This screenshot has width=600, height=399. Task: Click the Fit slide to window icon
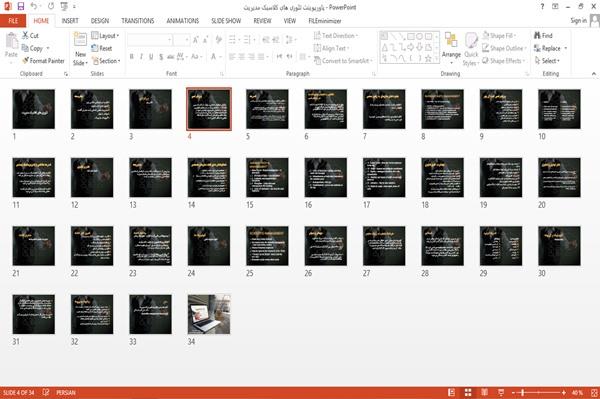click(594, 392)
